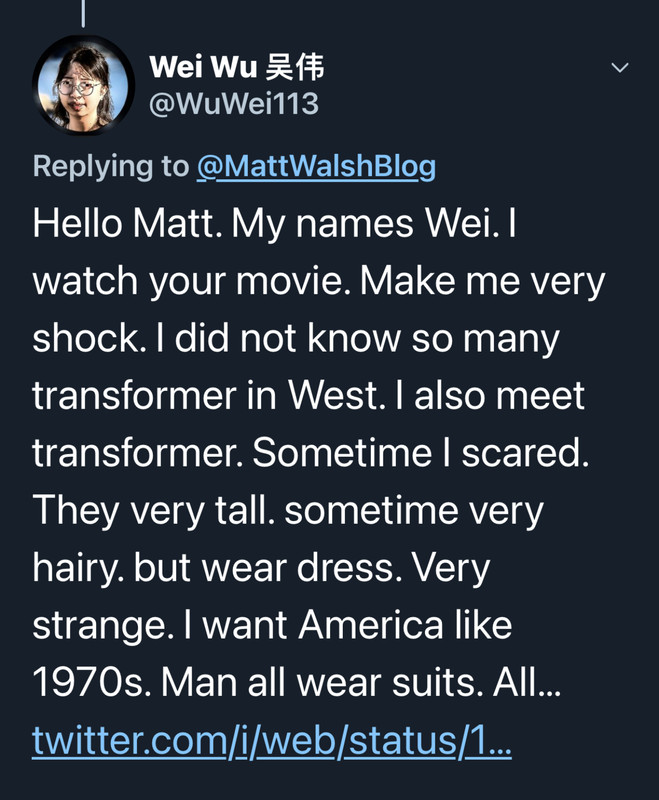This screenshot has height=800, width=659.
Task: Open Wei Wu's profile avatar picture
Action: [x=83, y=85]
